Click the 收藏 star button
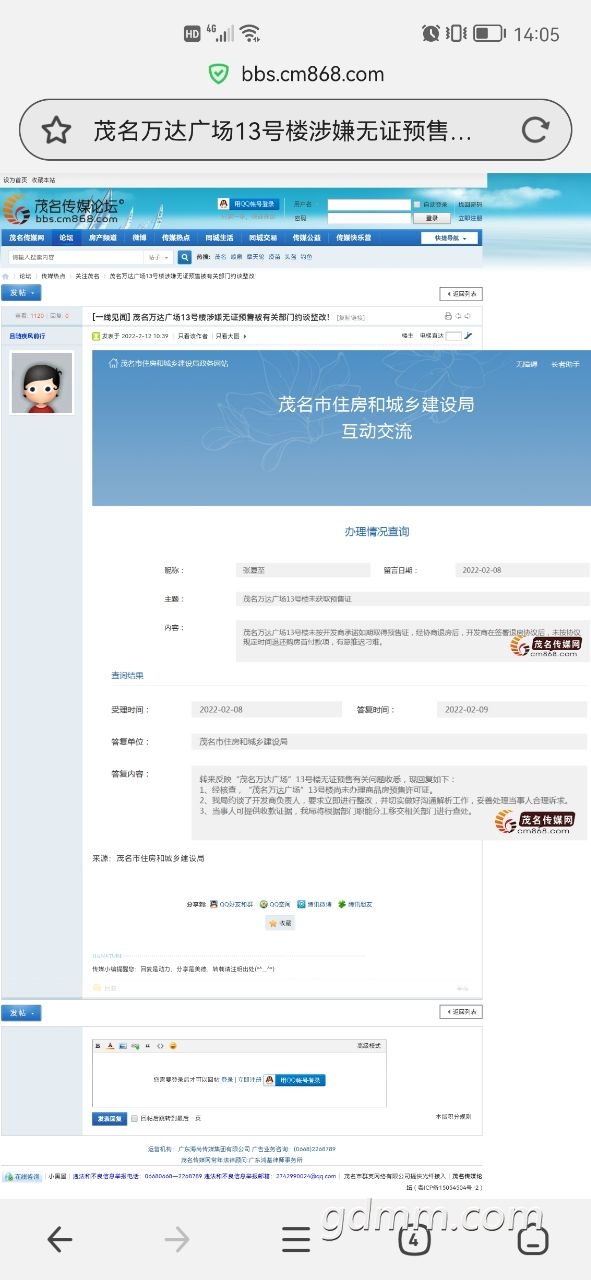 (280, 923)
